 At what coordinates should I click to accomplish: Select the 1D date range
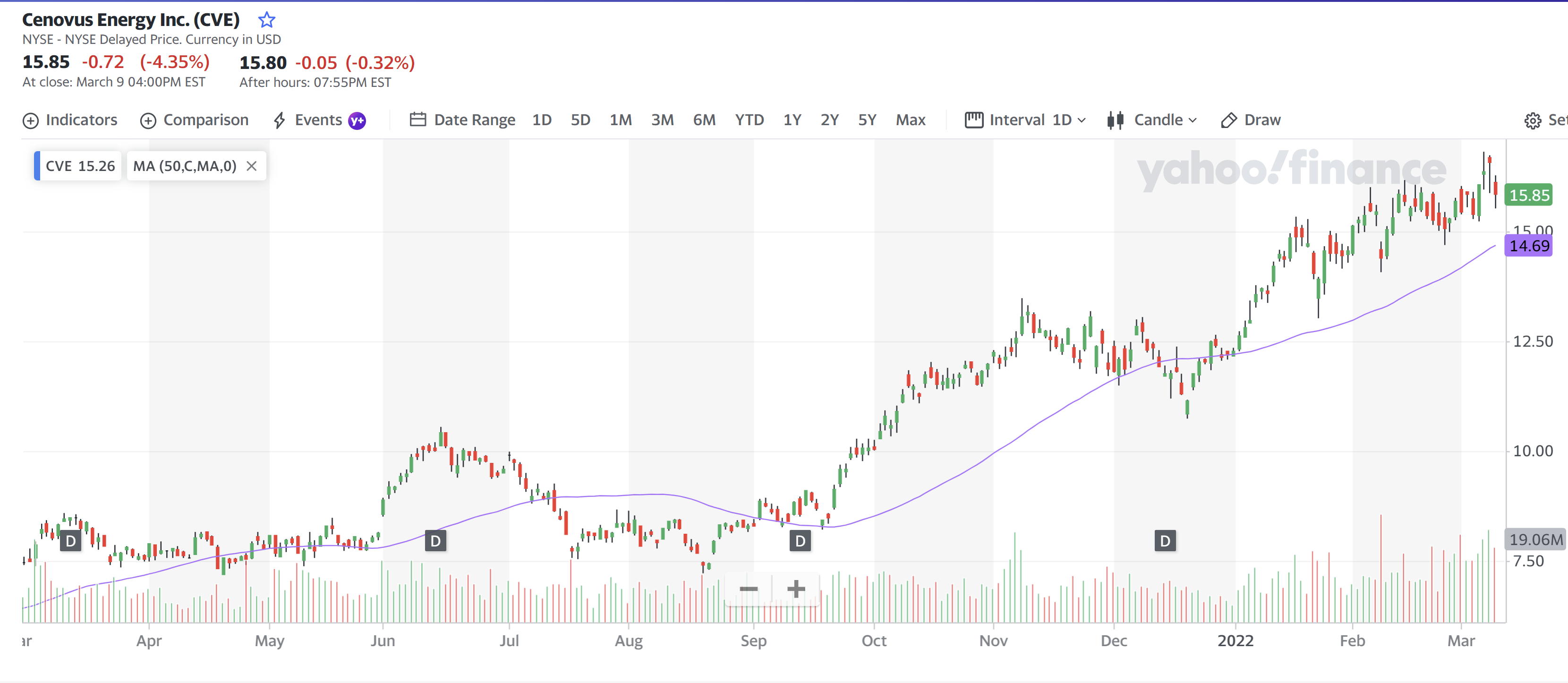click(542, 120)
